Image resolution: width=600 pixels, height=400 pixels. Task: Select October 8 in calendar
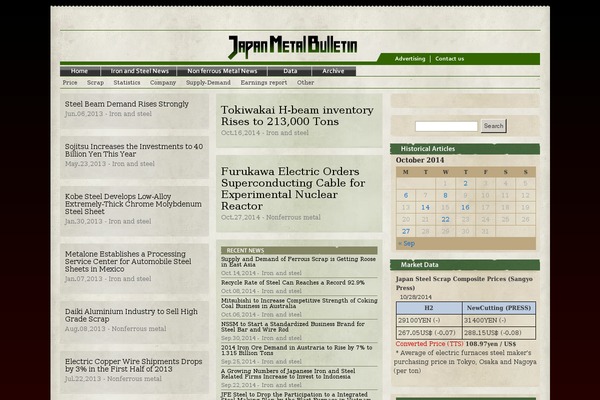(x=445, y=196)
